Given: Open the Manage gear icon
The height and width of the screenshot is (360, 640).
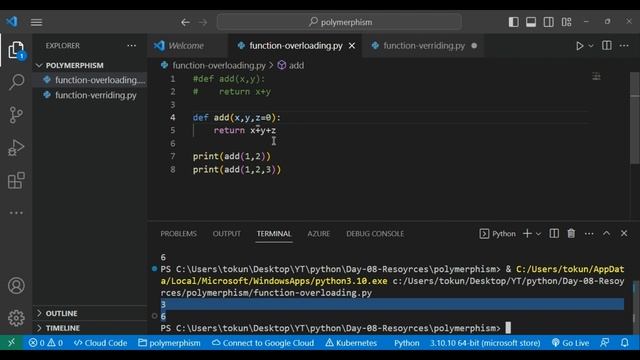Looking at the screenshot, I should point(16,318).
